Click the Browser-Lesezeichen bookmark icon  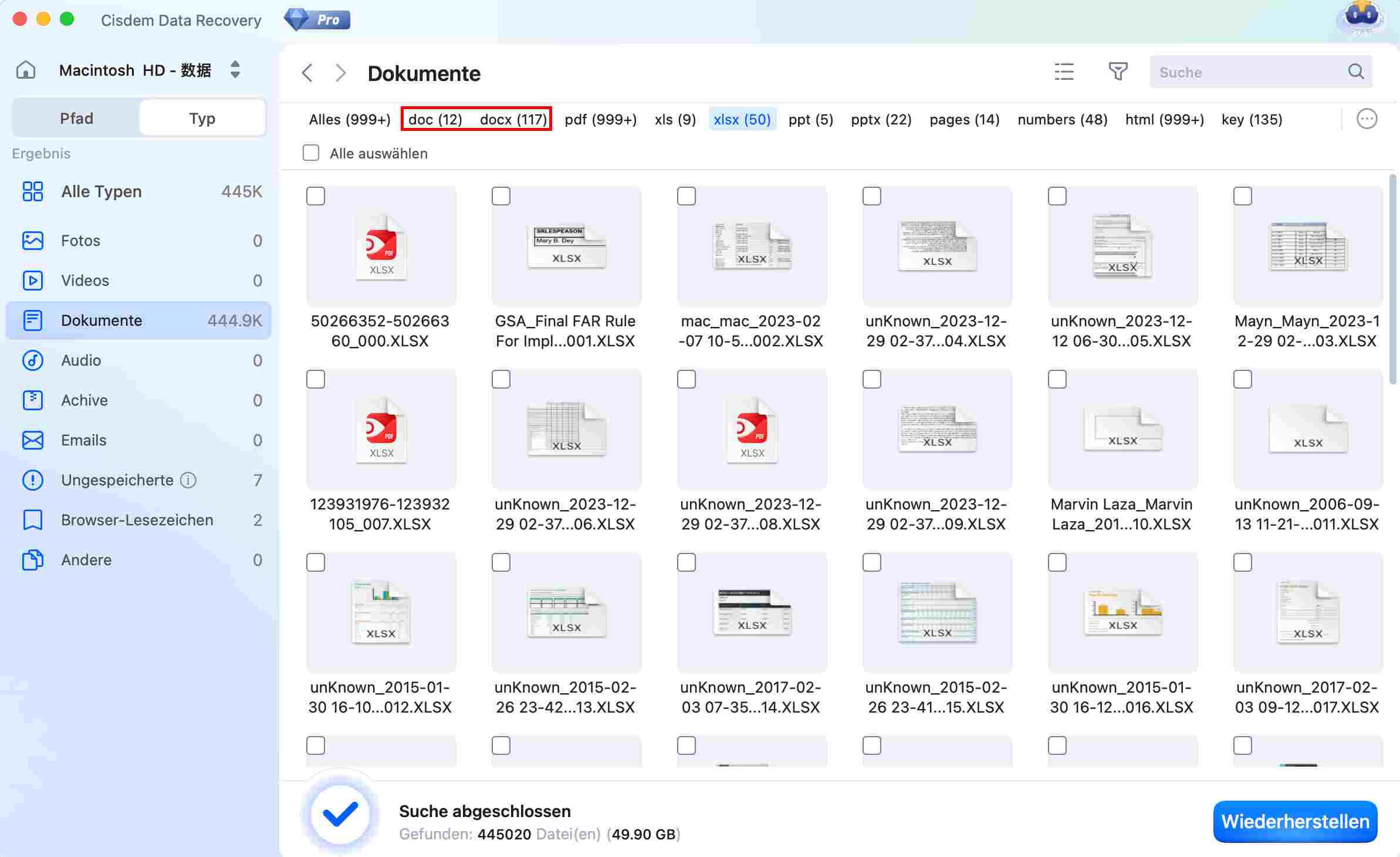(x=33, y=519)
